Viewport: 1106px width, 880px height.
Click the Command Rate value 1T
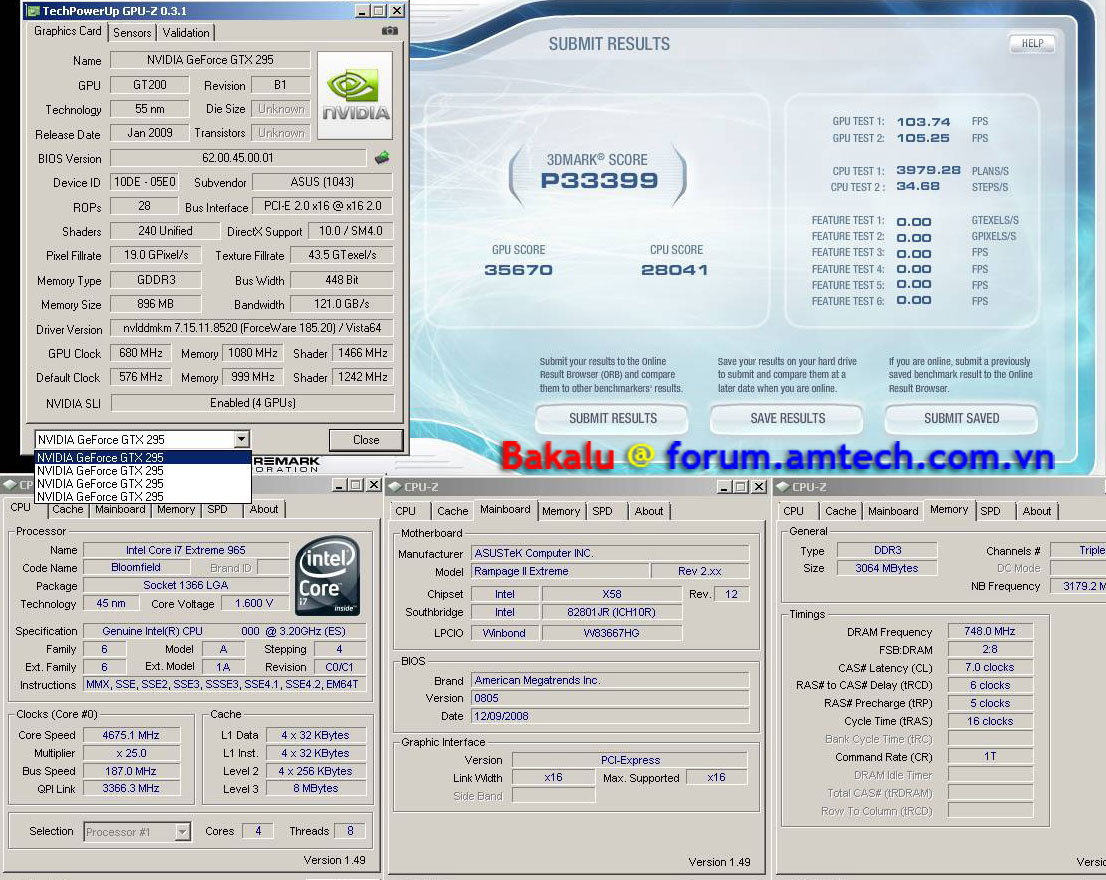pyautogui.click(x=990, y=756)
